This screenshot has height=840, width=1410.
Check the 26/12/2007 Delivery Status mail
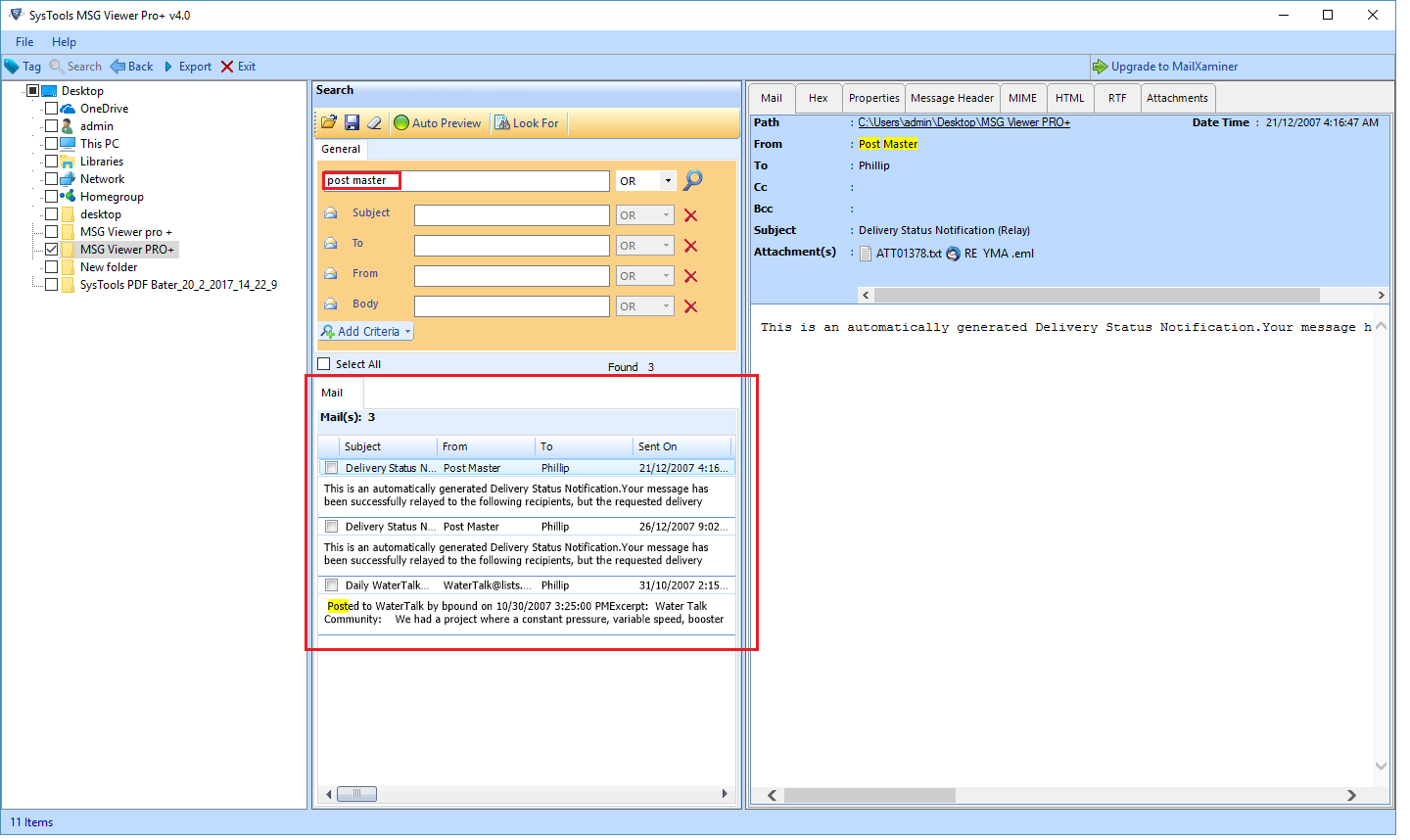click(x=331, y=527)
